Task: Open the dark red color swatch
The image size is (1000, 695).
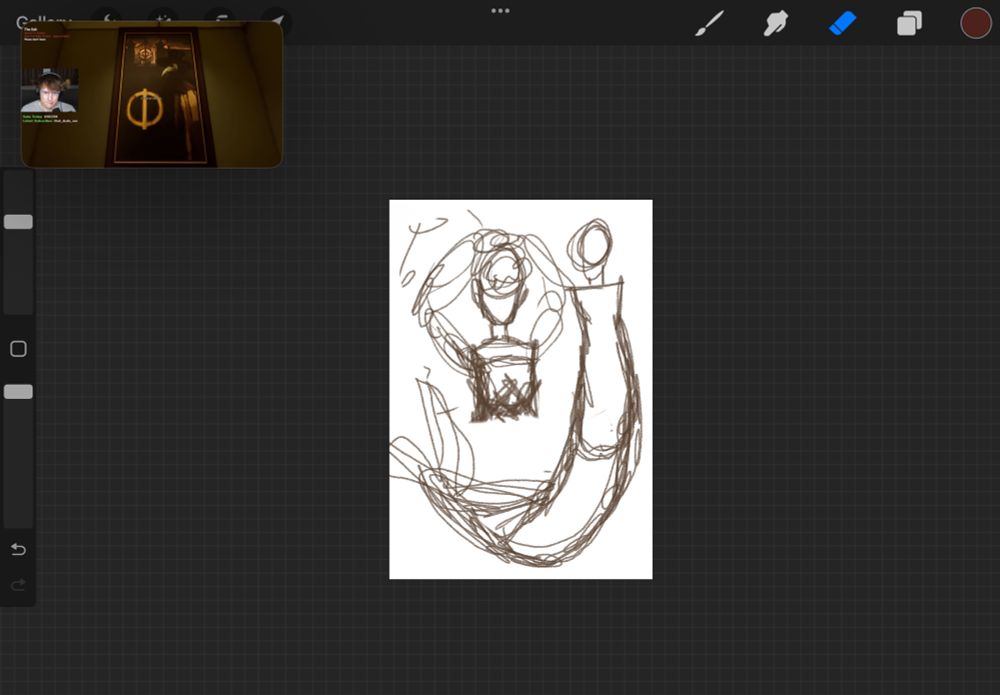Action: (975, 23)
